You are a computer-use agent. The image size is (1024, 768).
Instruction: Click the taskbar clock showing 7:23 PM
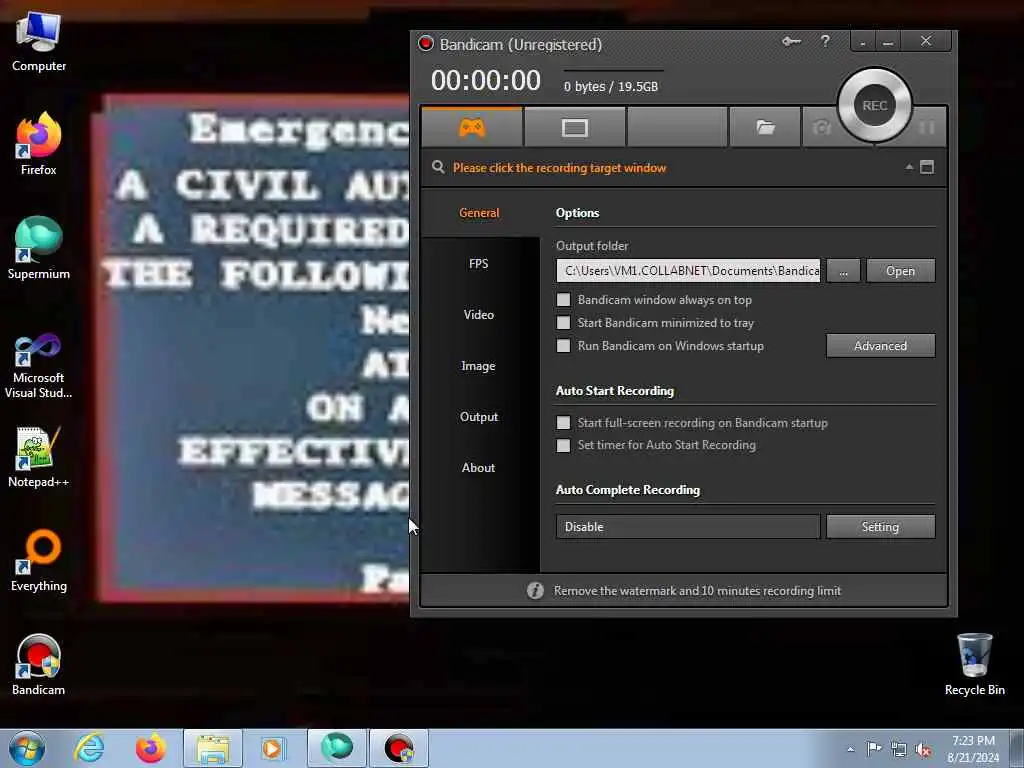[973, 749]
